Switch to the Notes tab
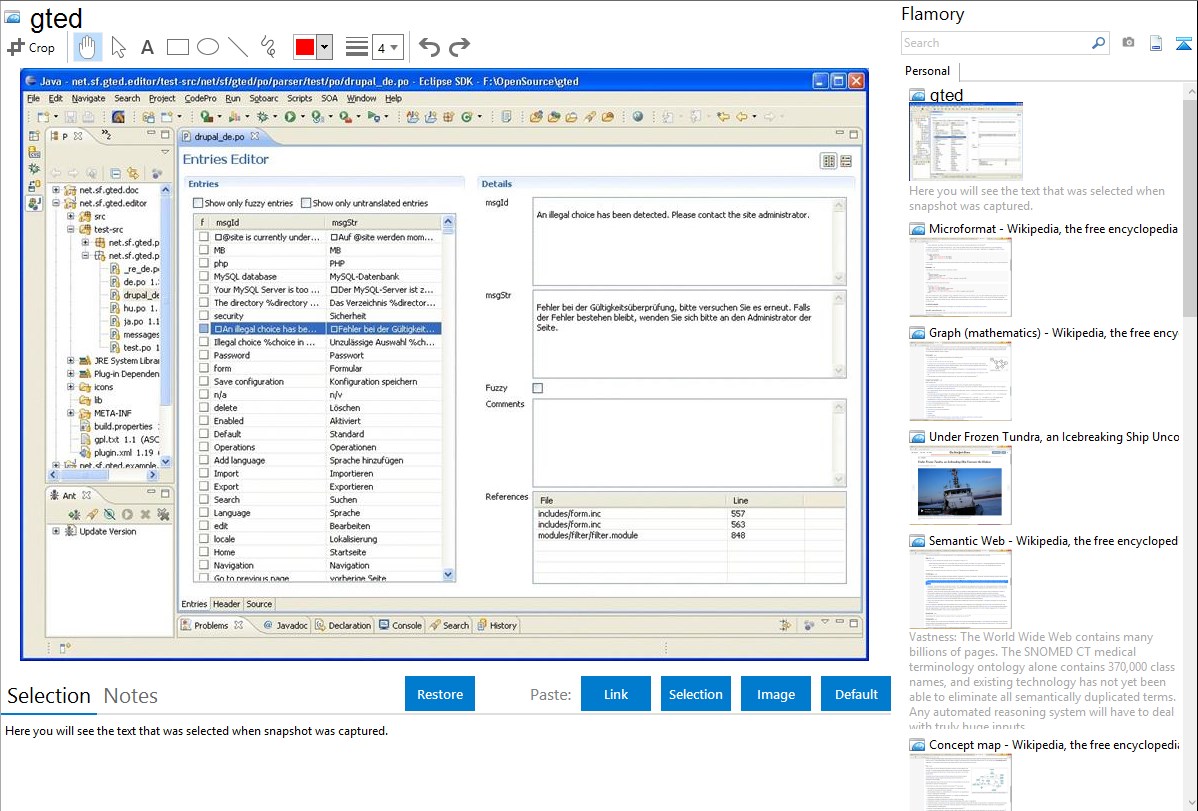 coord(130,696)
